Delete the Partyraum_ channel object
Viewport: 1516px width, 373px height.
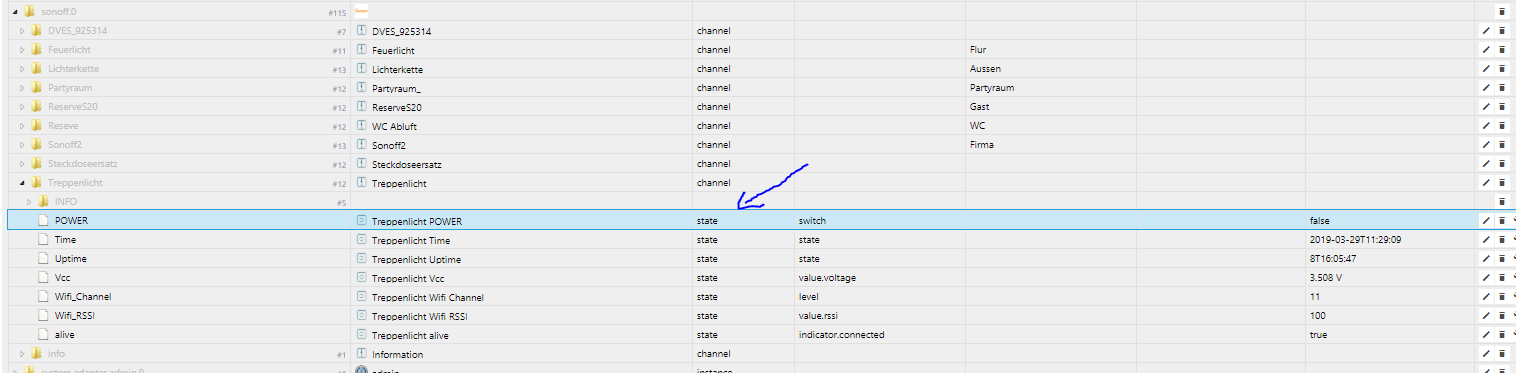coord(1501,88)
